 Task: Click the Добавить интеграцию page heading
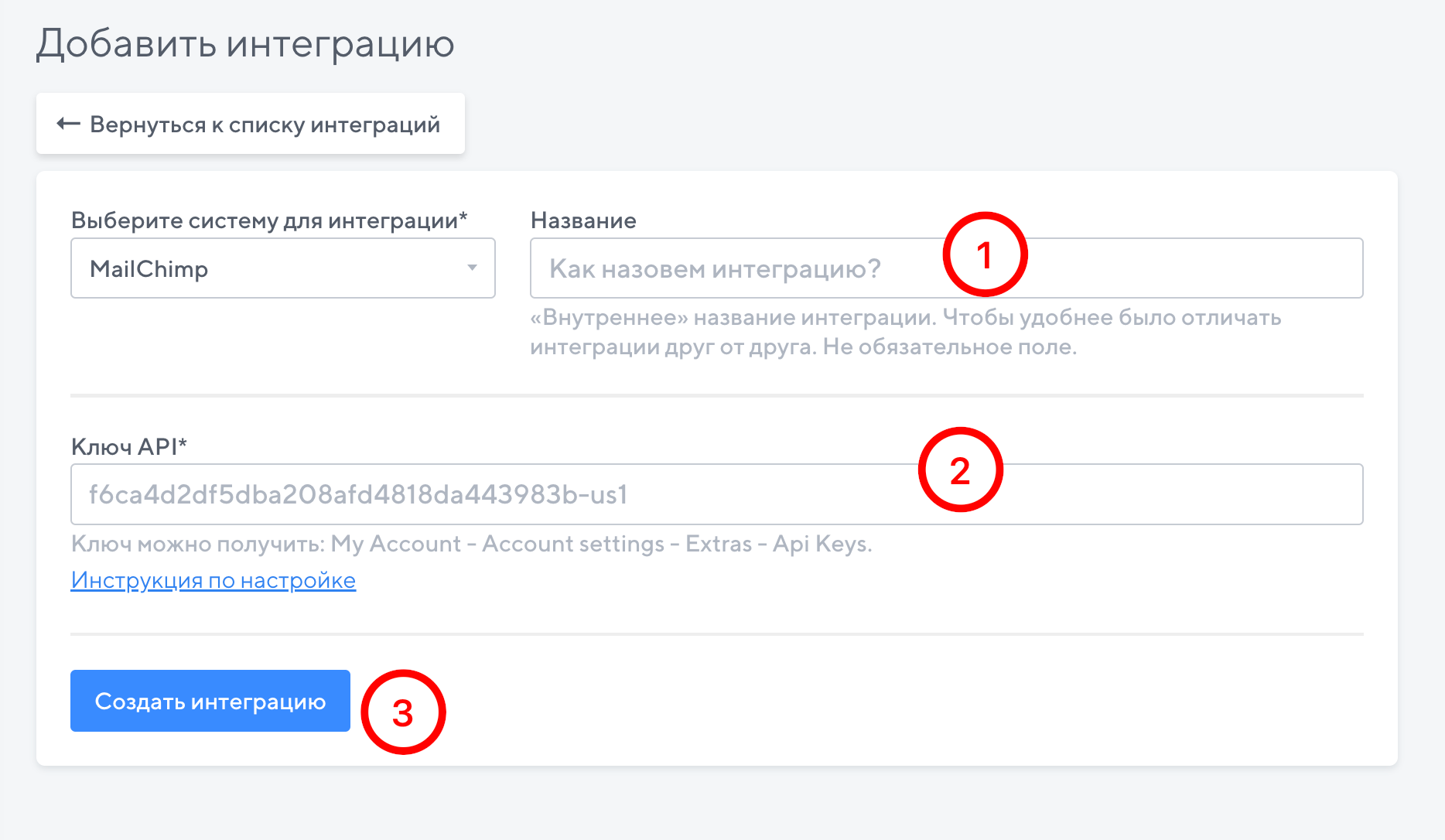click(245, 43)
